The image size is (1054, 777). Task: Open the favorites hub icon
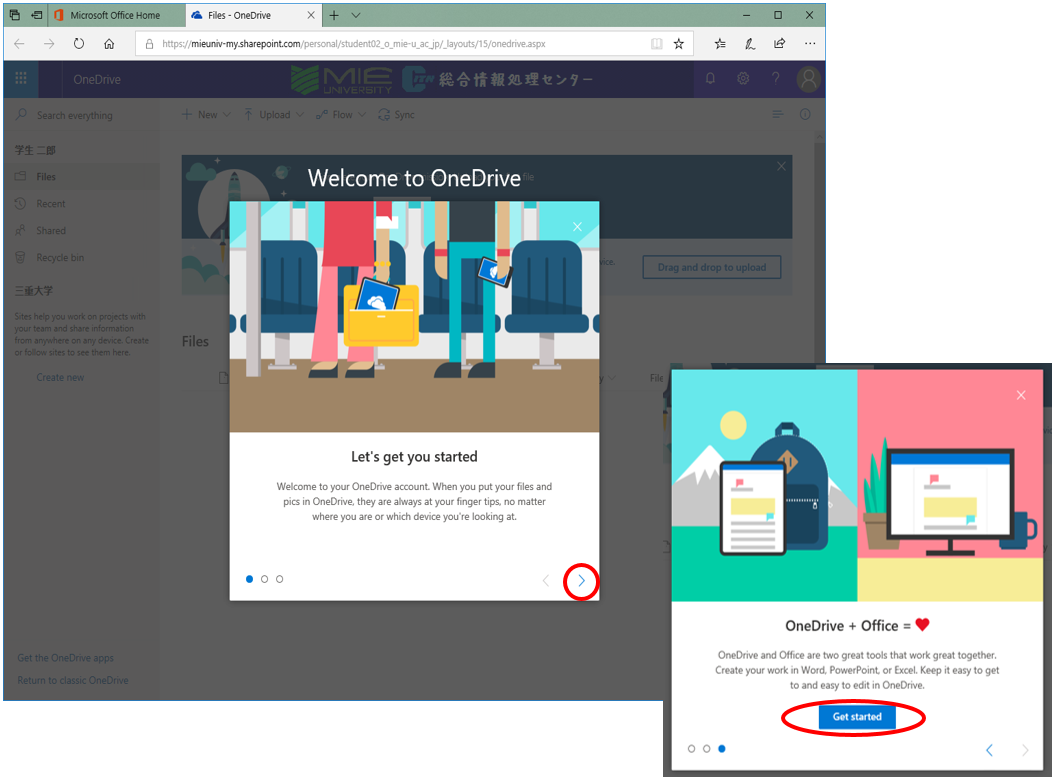pyautogui.click(x=720, y=44)
